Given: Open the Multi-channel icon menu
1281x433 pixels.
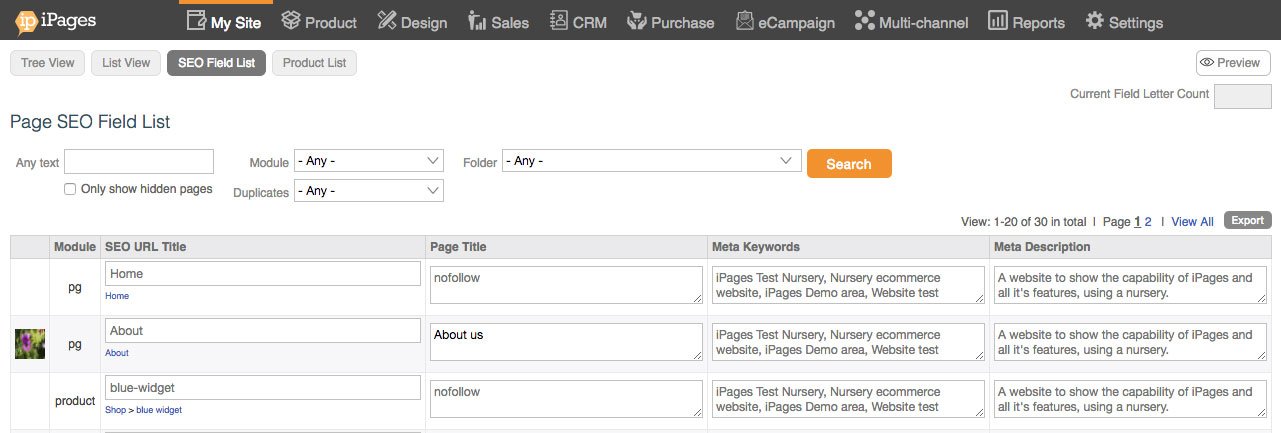Looking at the screenshot, I should [x=864, y=21].
